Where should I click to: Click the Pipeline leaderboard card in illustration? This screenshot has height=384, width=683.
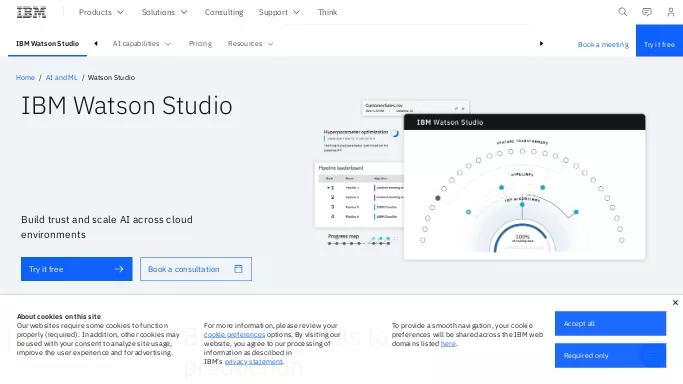359,195
